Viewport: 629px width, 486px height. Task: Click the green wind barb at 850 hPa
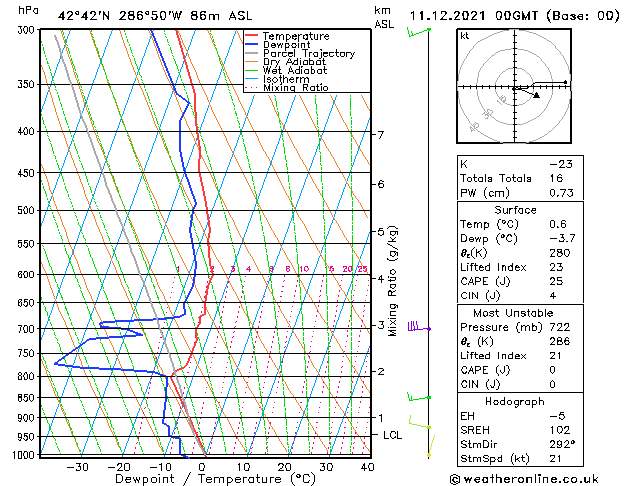click(x=419, y=397)
